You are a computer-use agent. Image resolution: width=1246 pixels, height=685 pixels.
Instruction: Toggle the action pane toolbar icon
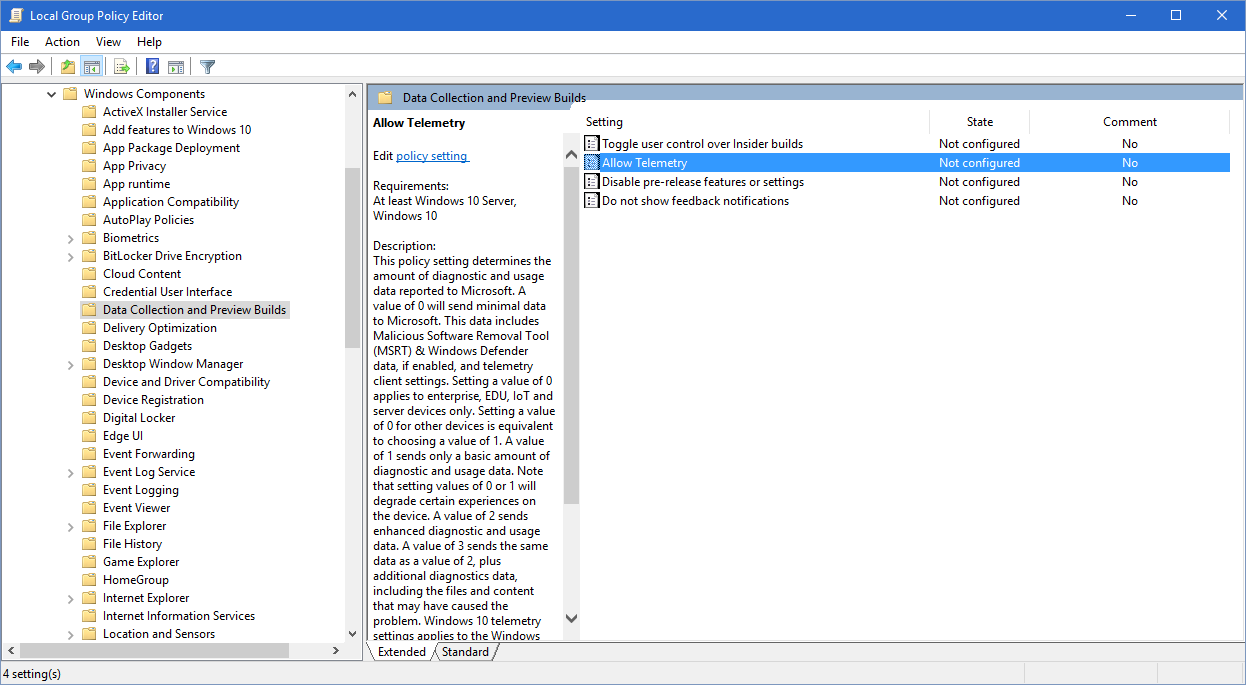[176, 67]
